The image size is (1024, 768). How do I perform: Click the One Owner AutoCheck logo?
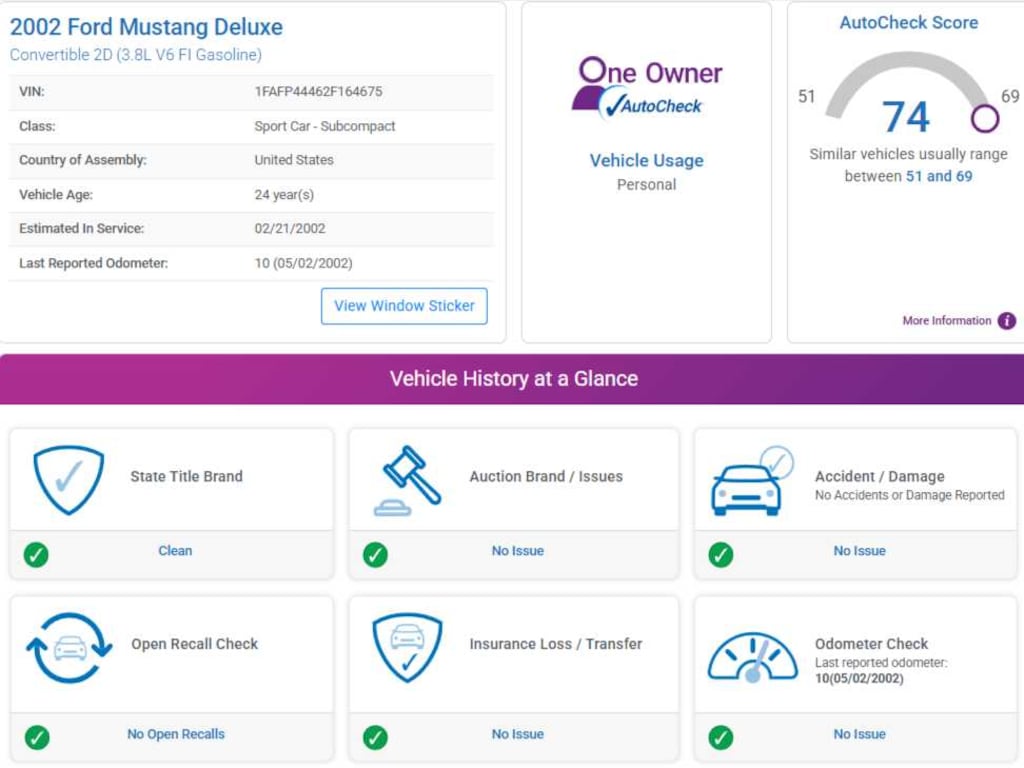[x=646, y=88]
